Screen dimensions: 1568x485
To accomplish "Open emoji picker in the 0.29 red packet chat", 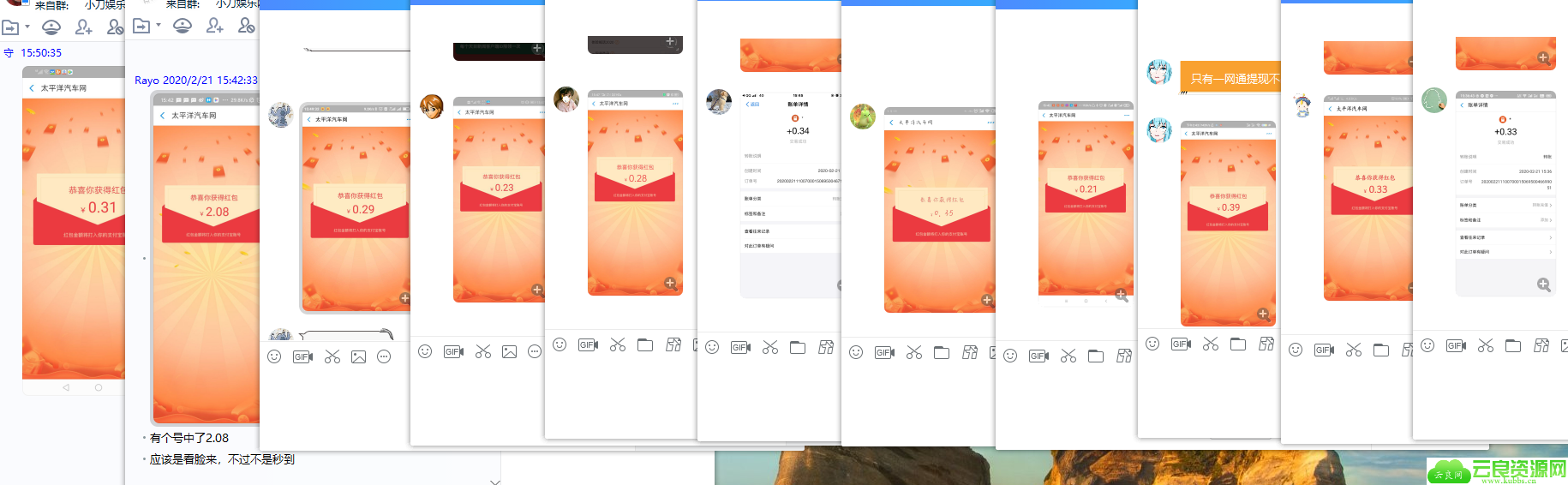I will coord(274,356).
